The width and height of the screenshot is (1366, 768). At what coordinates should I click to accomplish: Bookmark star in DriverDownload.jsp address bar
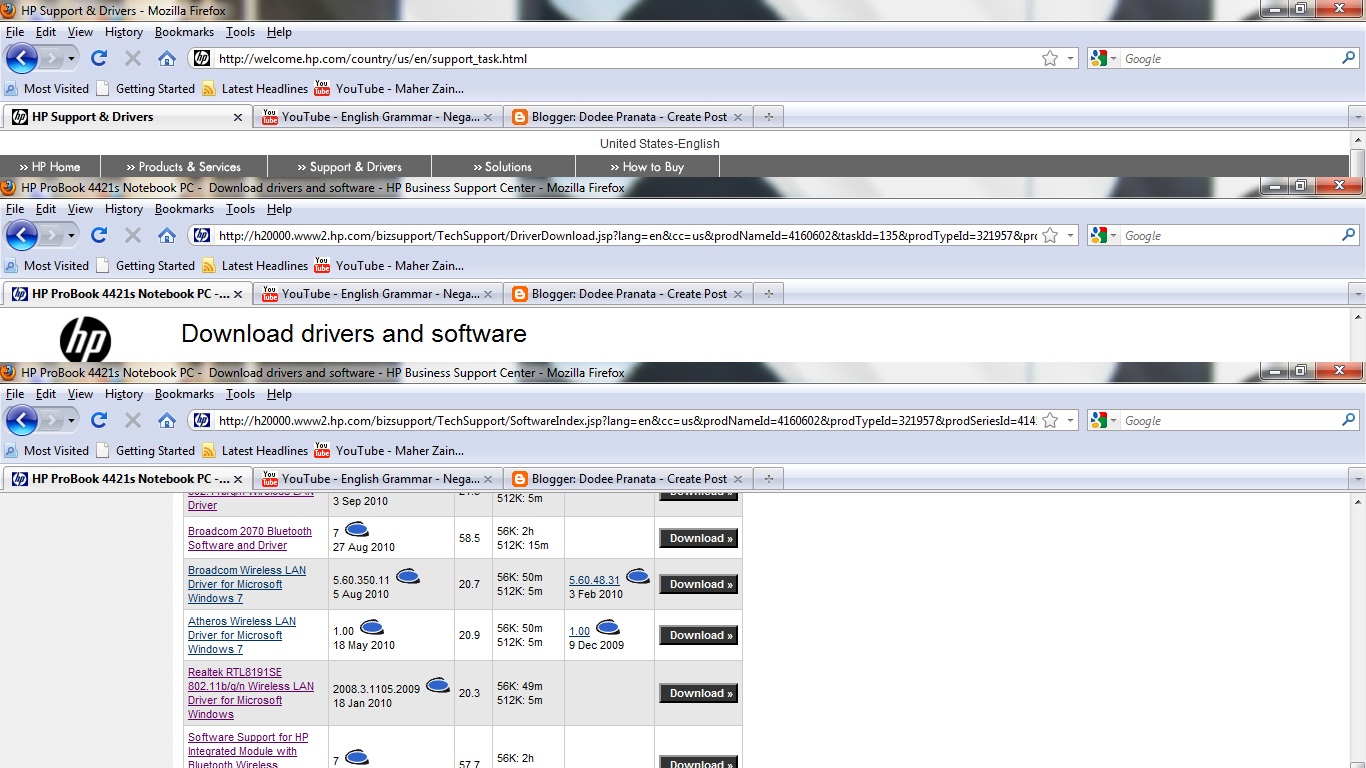[x=1050, y=235]
